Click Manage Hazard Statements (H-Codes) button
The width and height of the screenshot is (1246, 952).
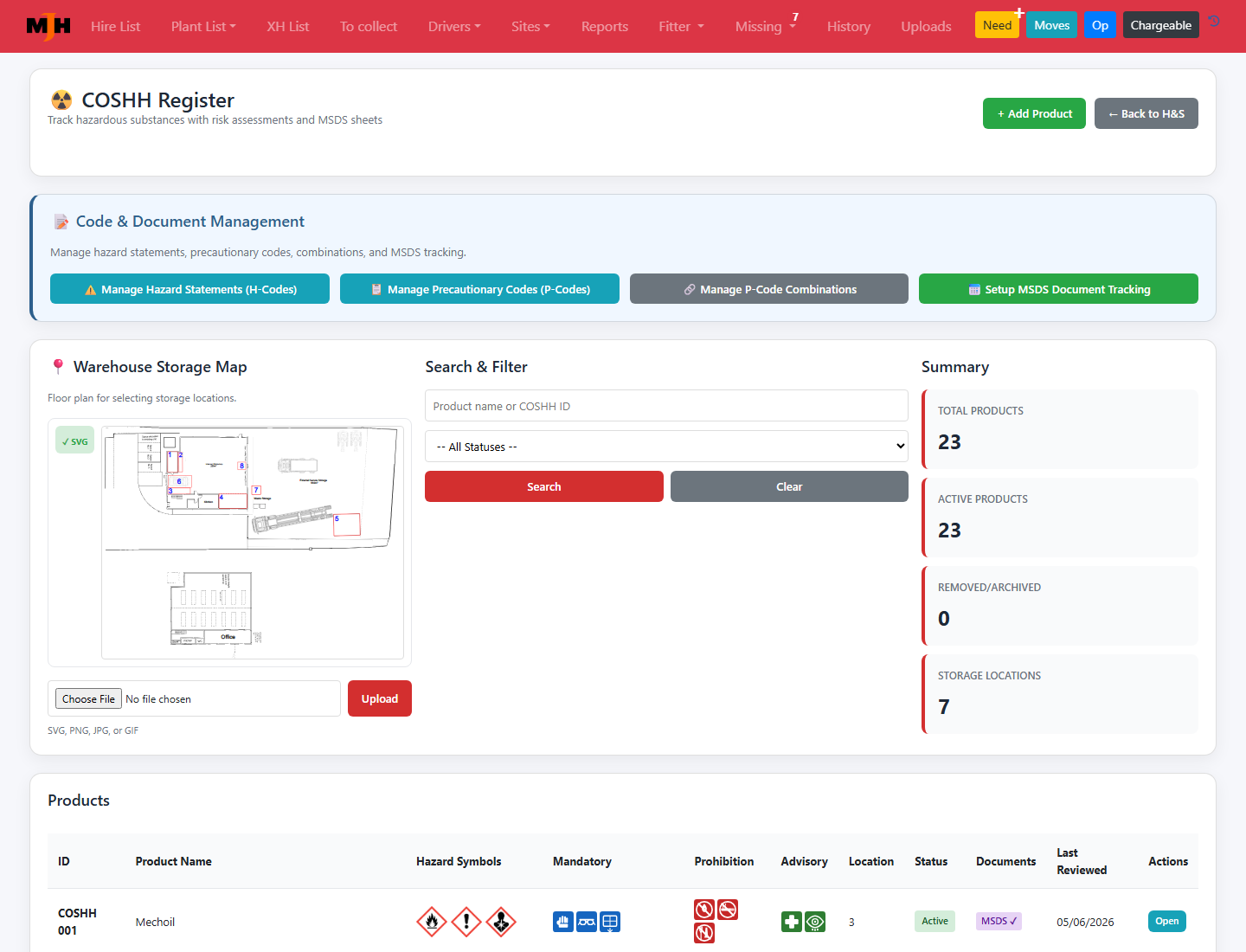click(x=189, y=289)
